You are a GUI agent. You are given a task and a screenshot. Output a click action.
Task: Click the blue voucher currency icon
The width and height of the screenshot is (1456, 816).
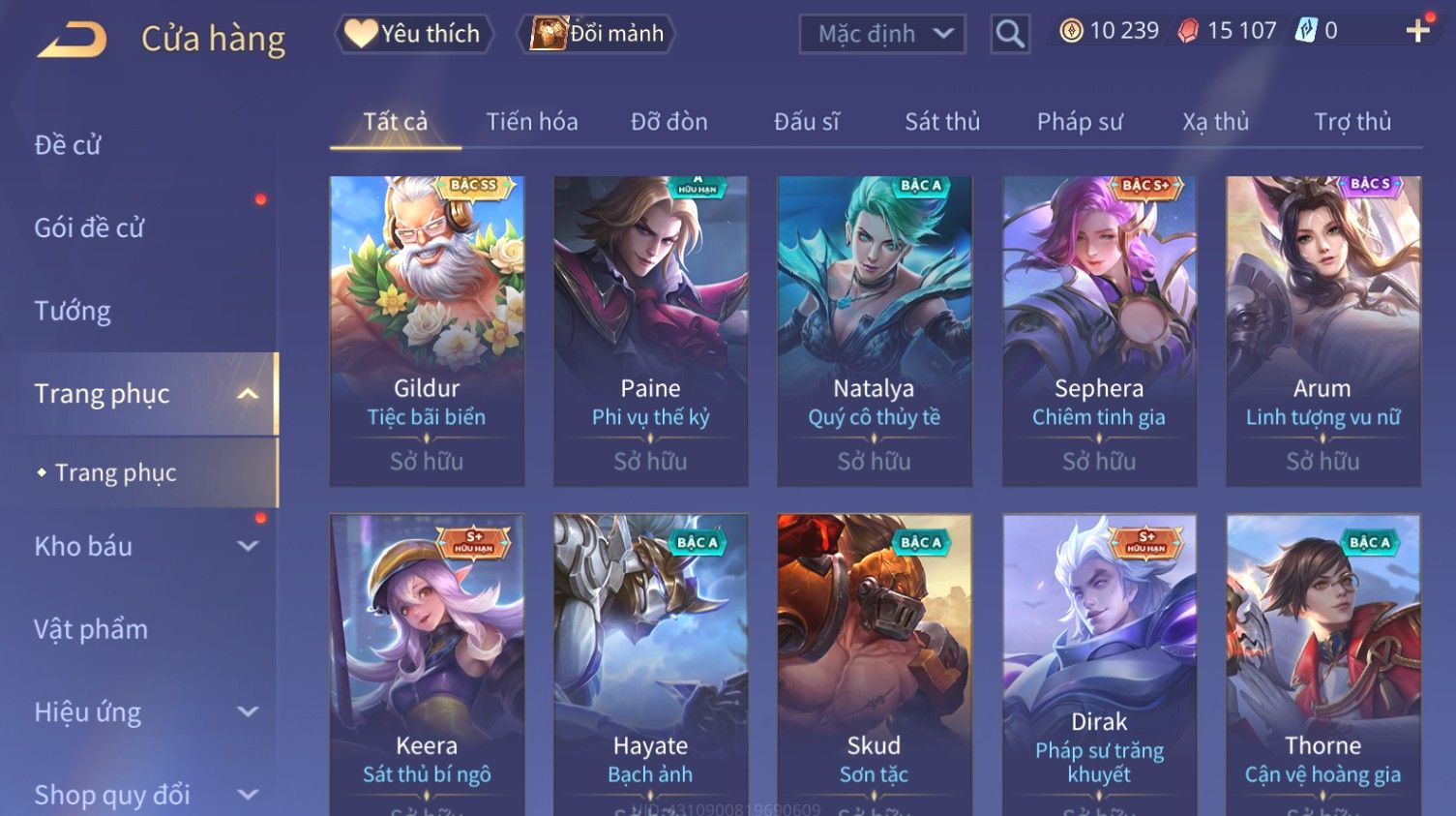pos(1306,31)
